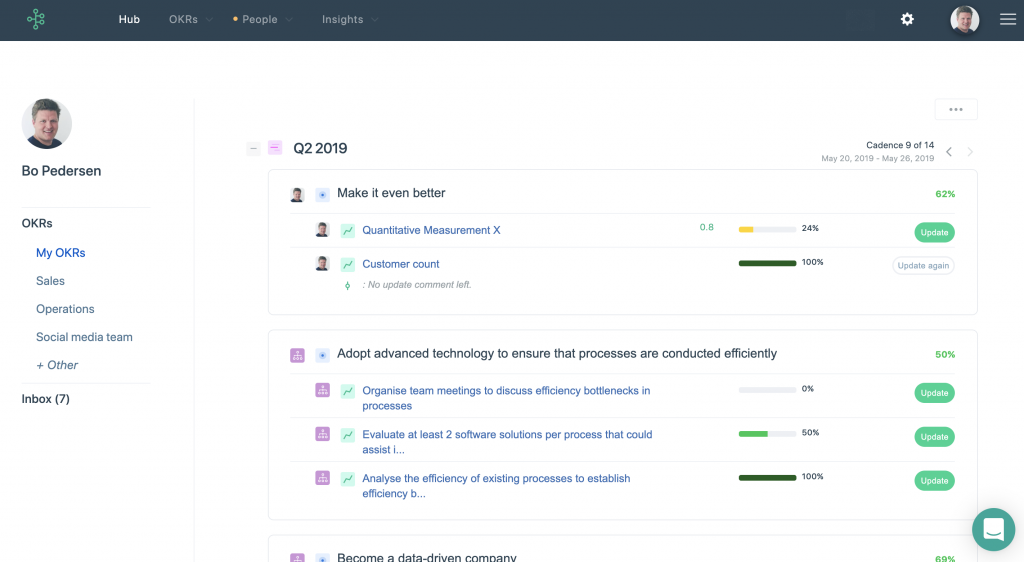Click Adopt advanced technology objective title
1024x562 pixels.
(x=557, y=353)
